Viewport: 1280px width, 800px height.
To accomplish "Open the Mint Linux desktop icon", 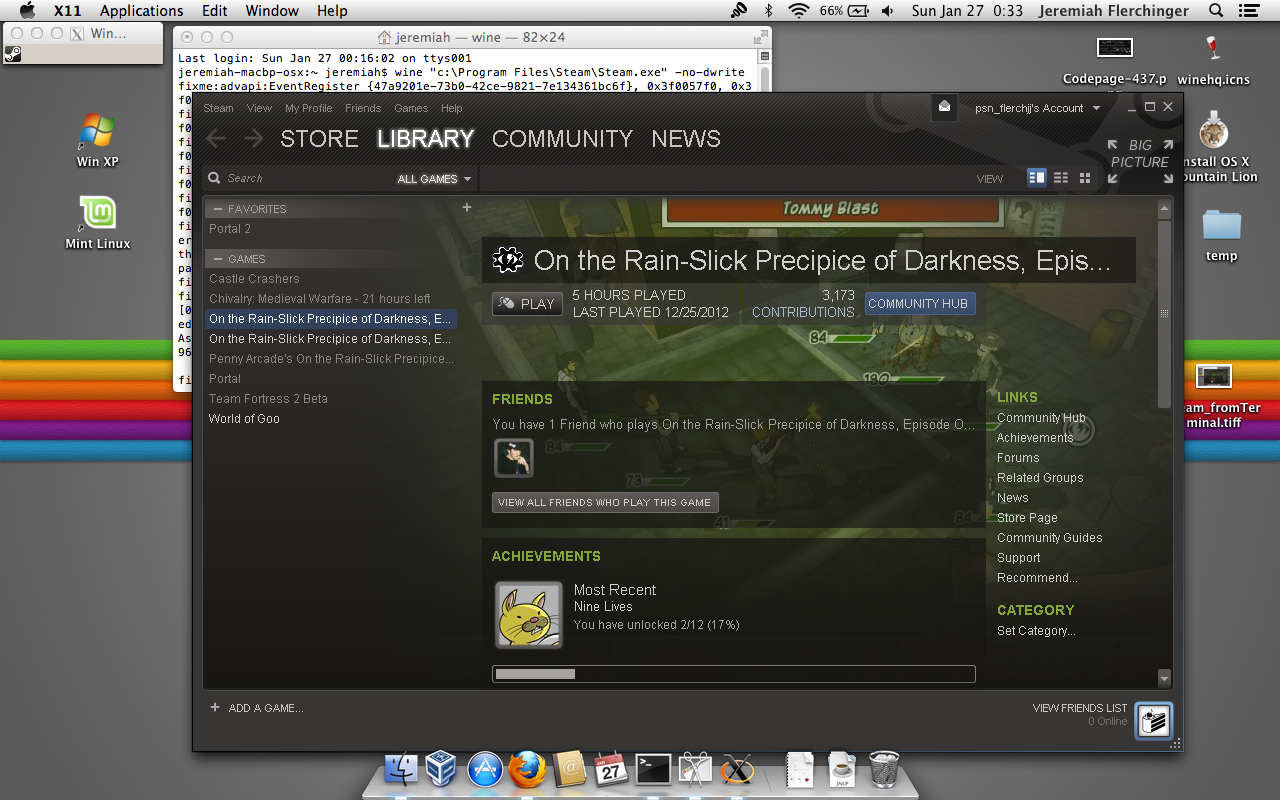I will pos(98,222).
